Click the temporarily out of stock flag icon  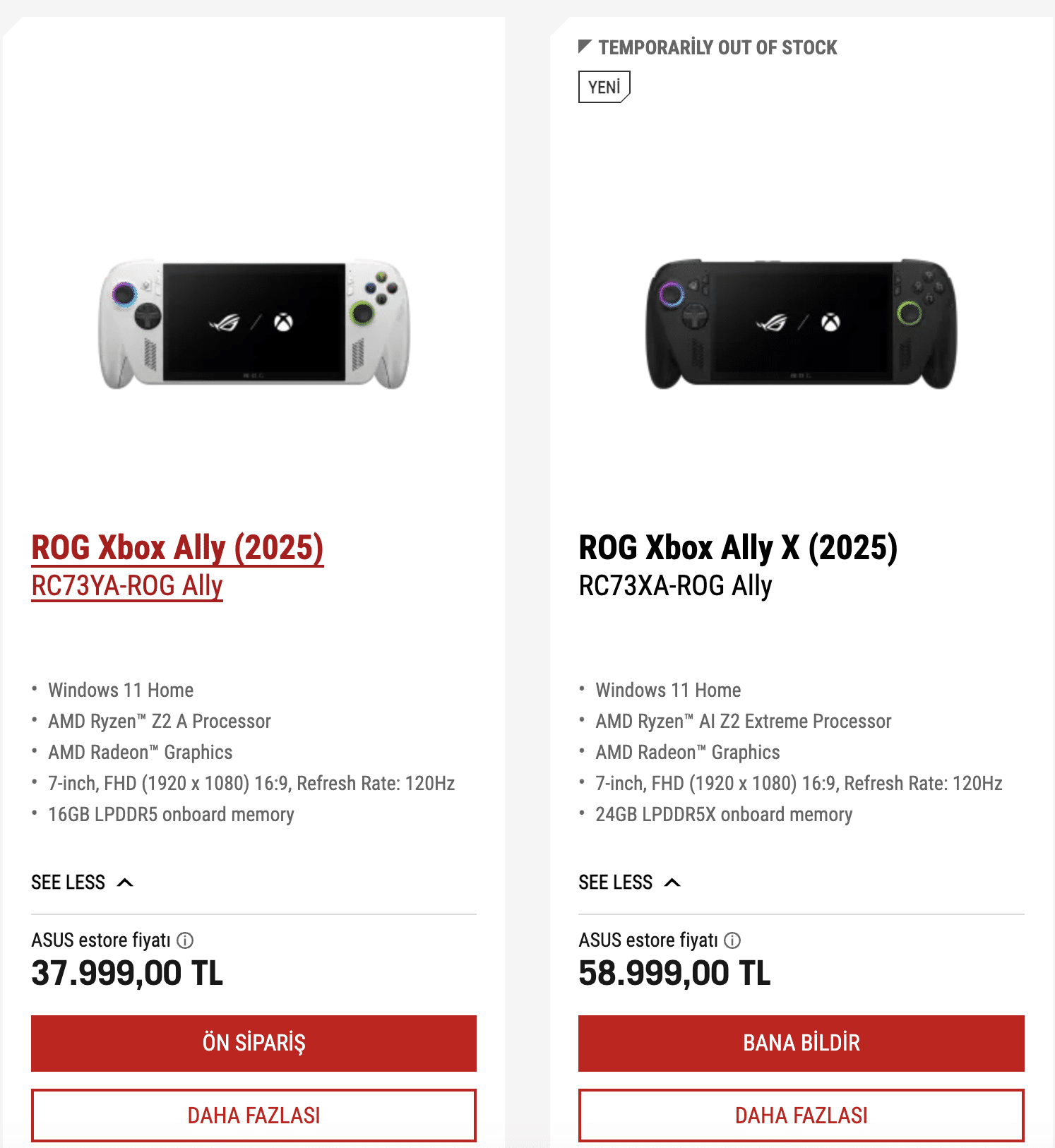(x=585, y=47)
